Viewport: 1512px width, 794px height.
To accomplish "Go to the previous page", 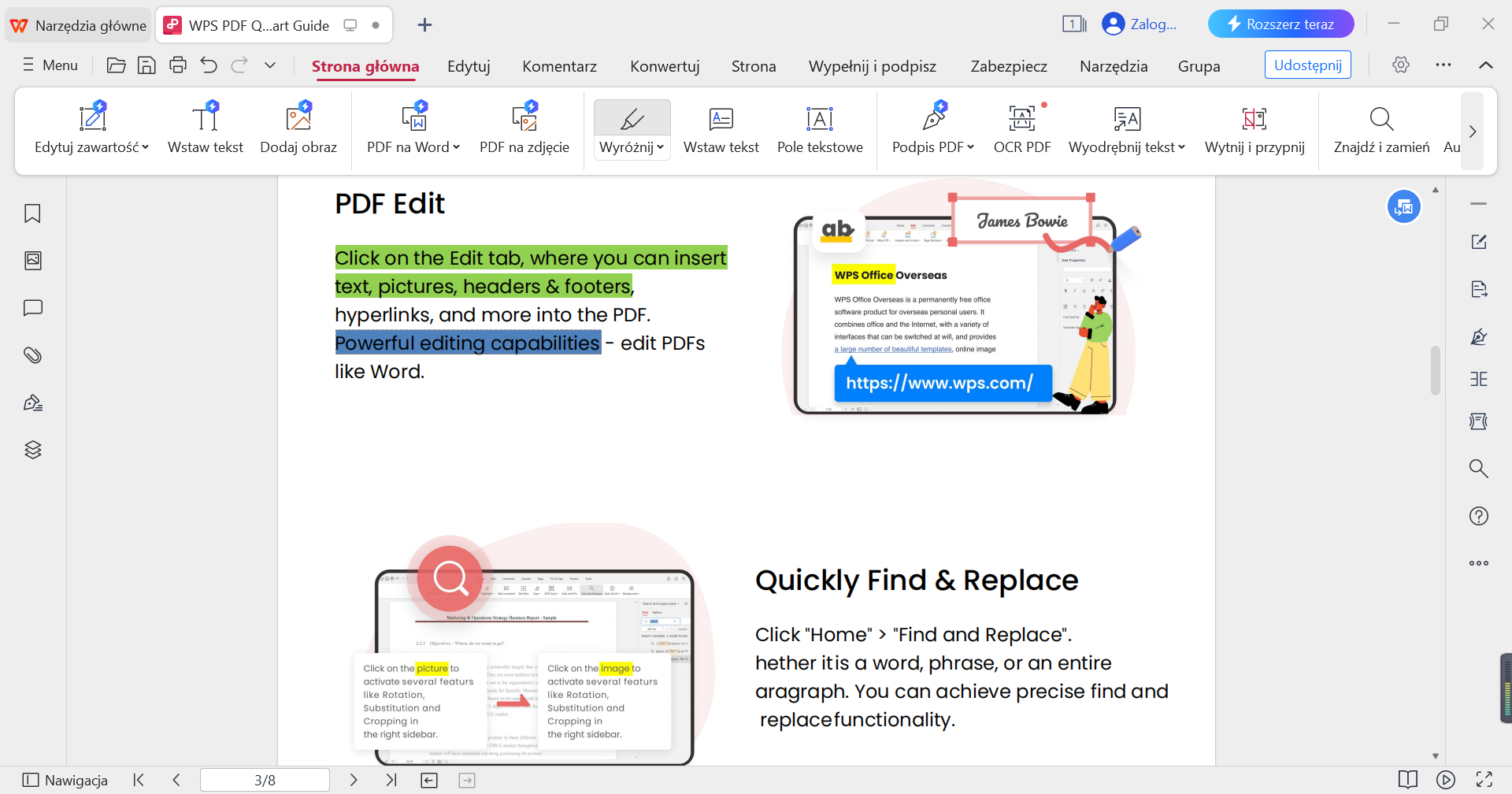I will click(x=176, y=780).
